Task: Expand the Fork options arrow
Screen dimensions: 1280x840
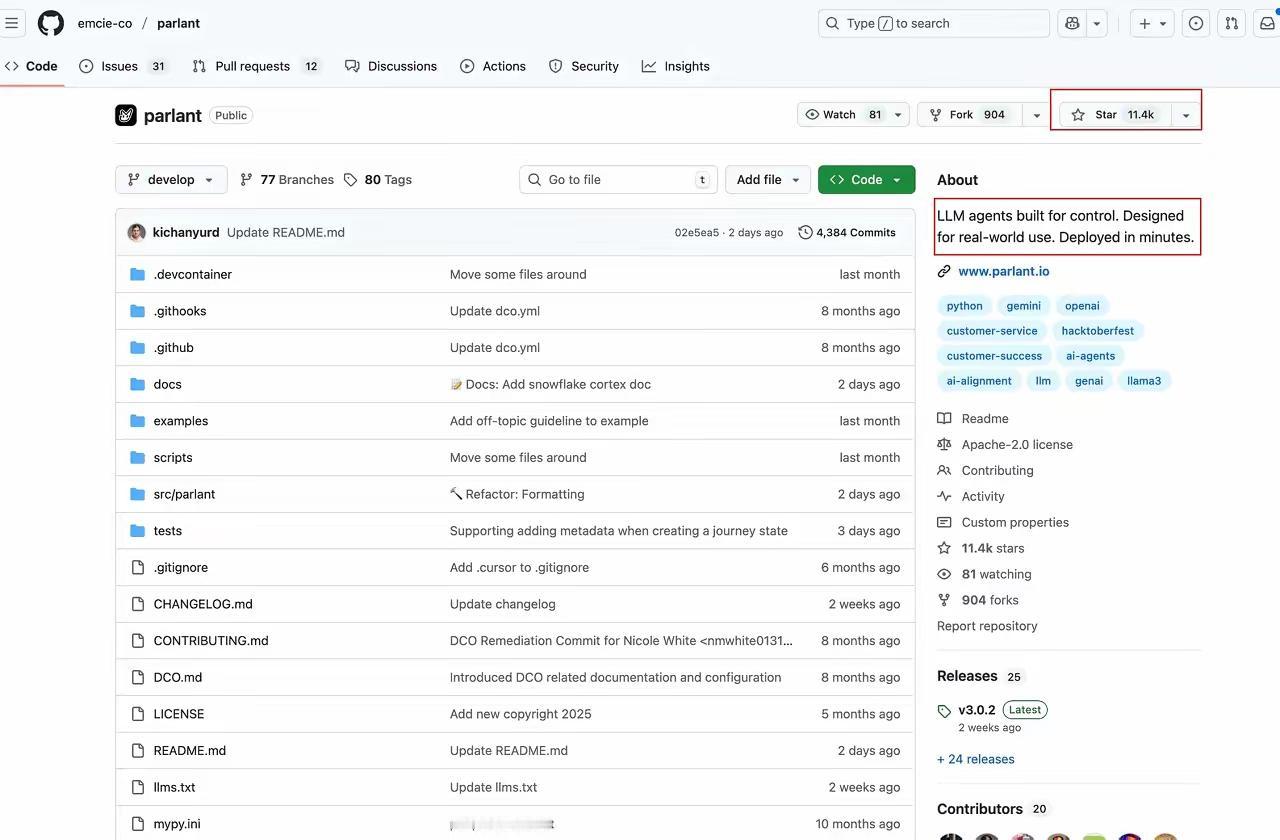Action: click(x=1037, y=115)
